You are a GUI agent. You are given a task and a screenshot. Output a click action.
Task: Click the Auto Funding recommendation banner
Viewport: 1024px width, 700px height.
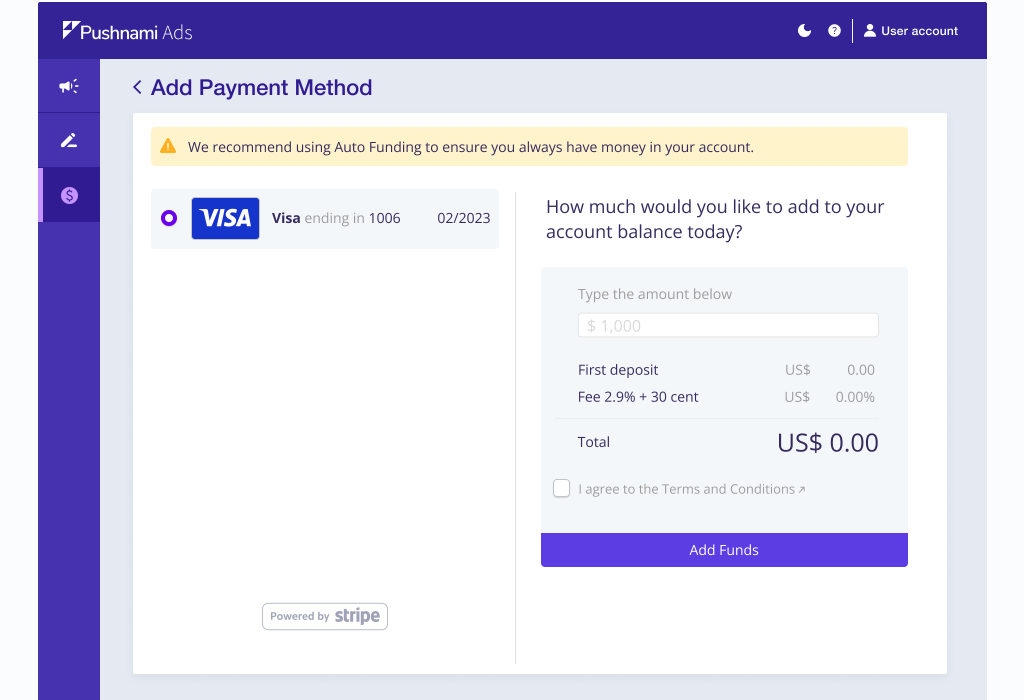529,147
